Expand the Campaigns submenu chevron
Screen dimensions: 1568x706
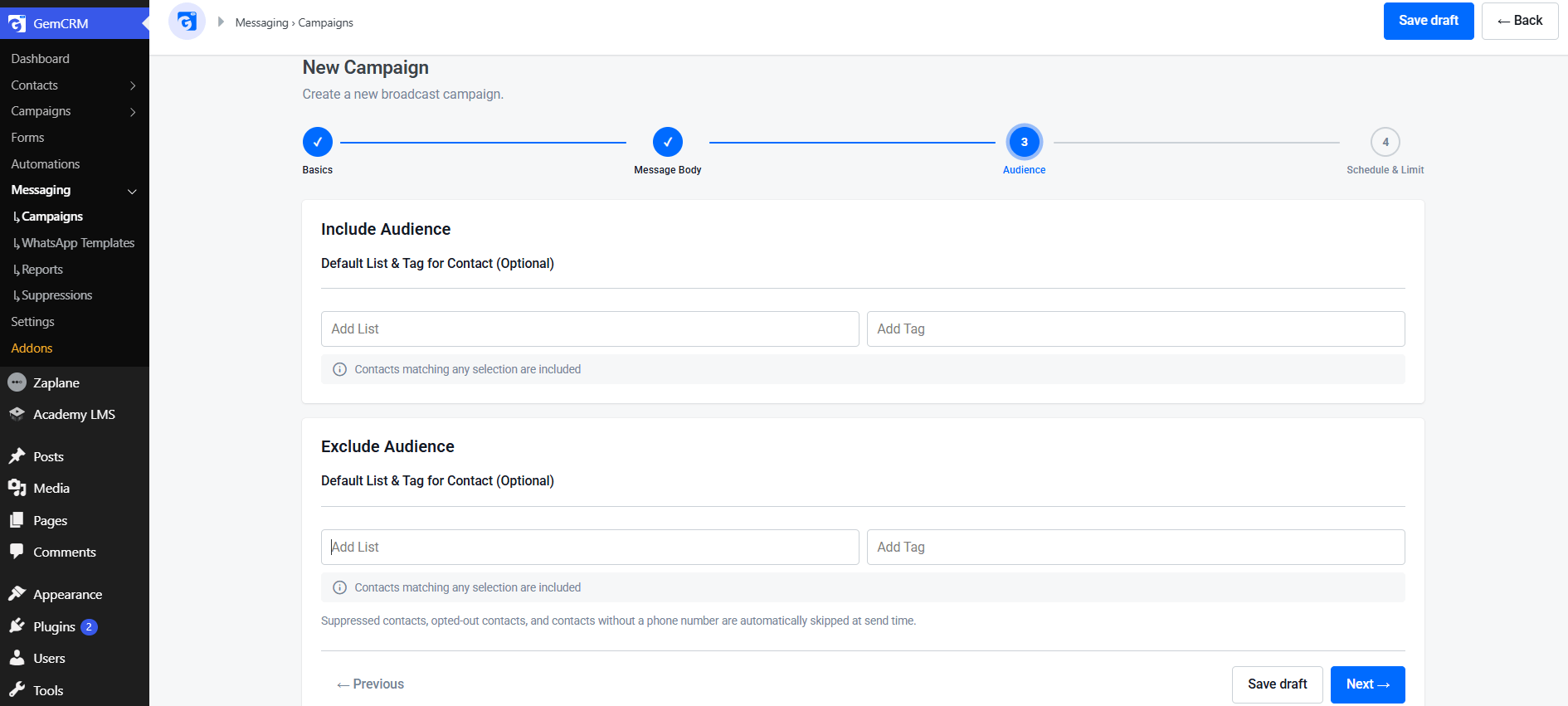coord(133,112)
